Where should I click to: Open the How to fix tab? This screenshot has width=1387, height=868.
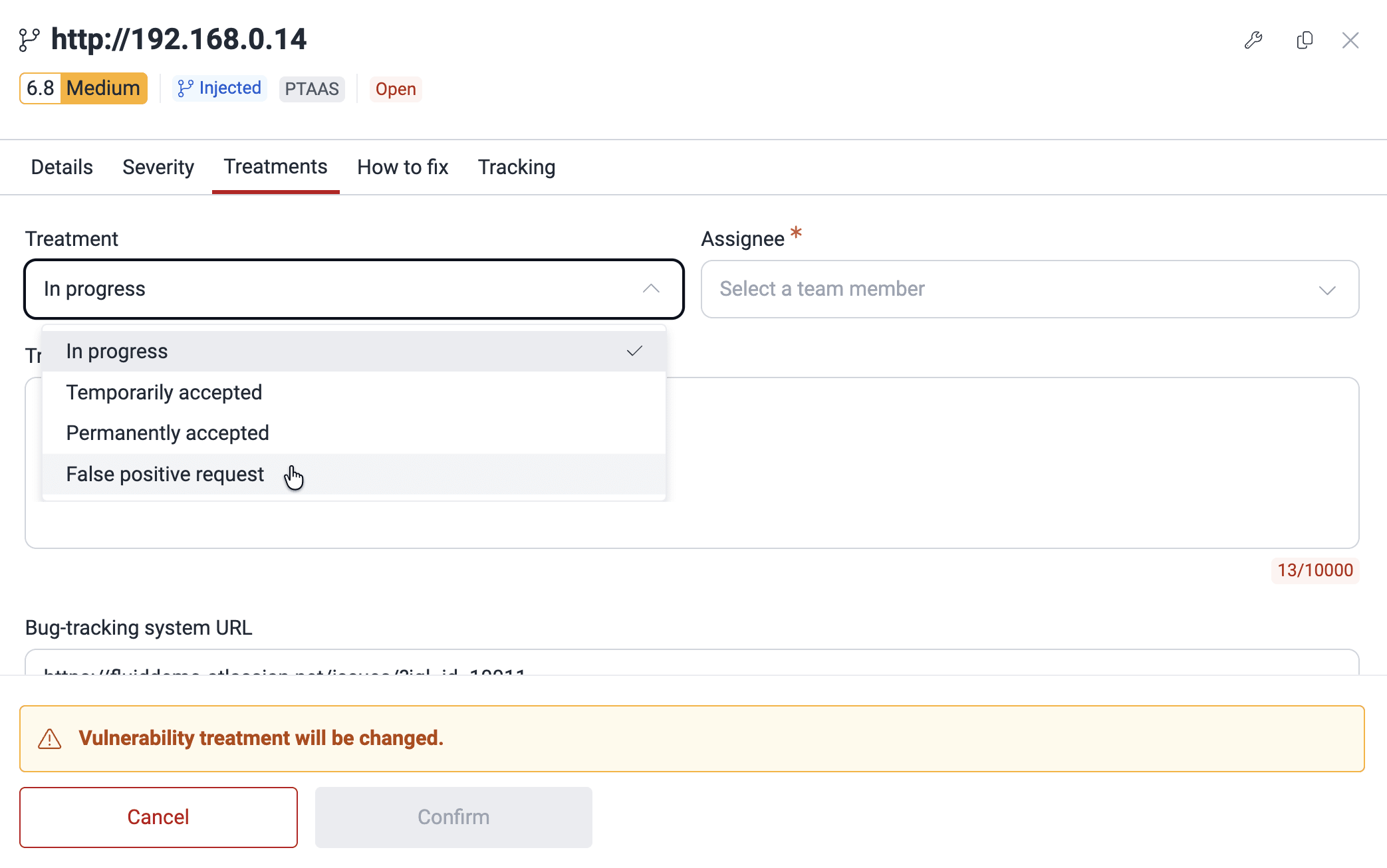click(402, 167)
